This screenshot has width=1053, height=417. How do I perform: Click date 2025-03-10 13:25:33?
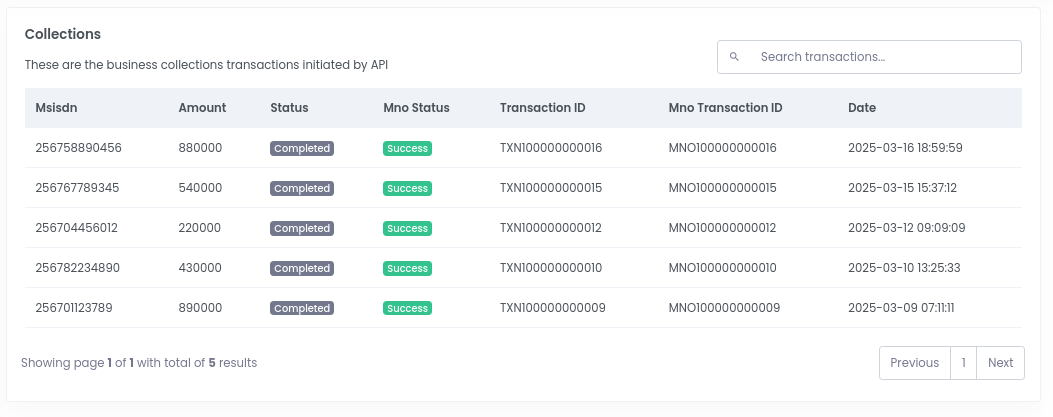pos(905,268)
